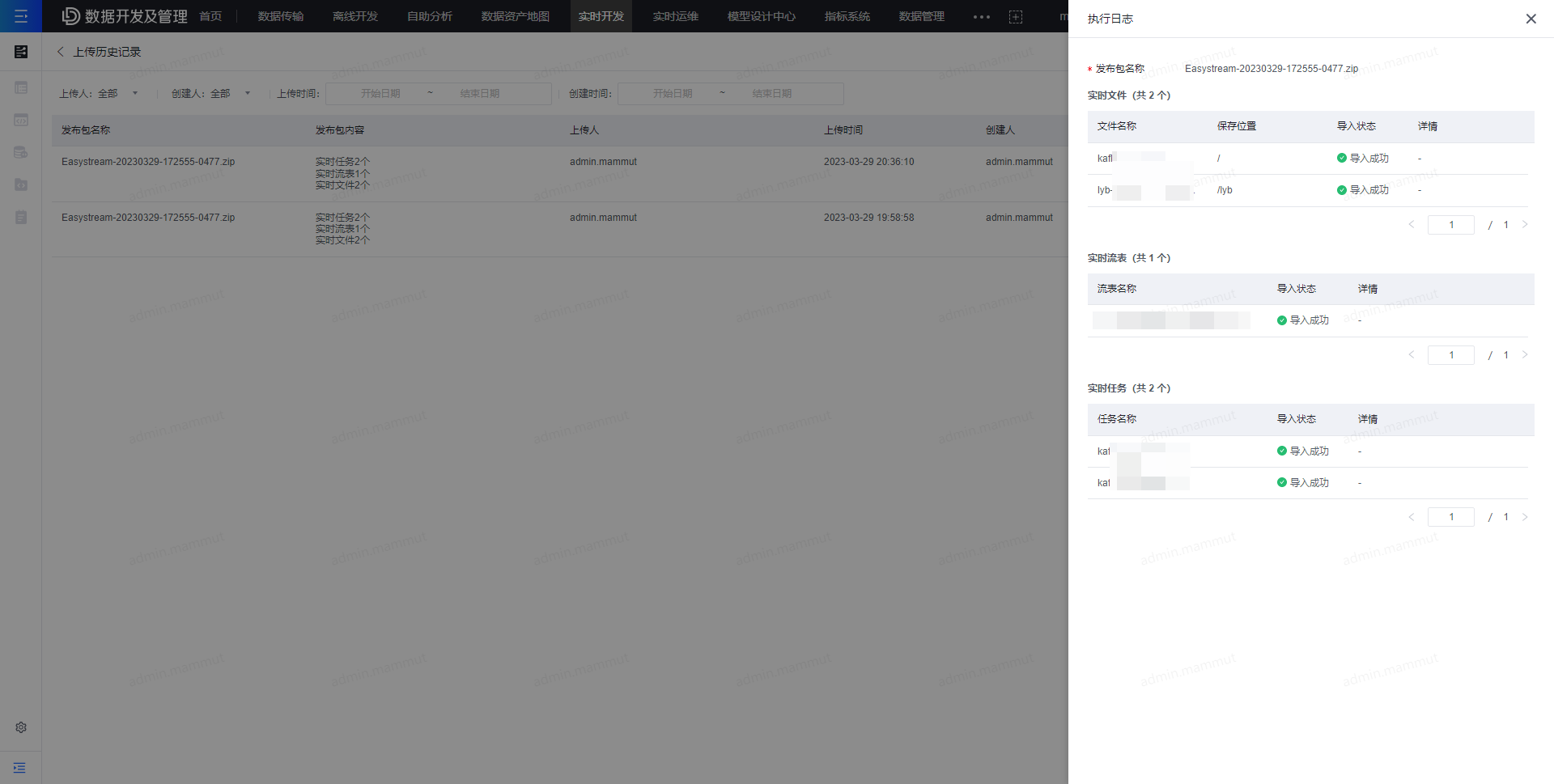Screen dimensions: 1554x784
Task: Click the page number box under 实时流表
Action: point(1451,355)
